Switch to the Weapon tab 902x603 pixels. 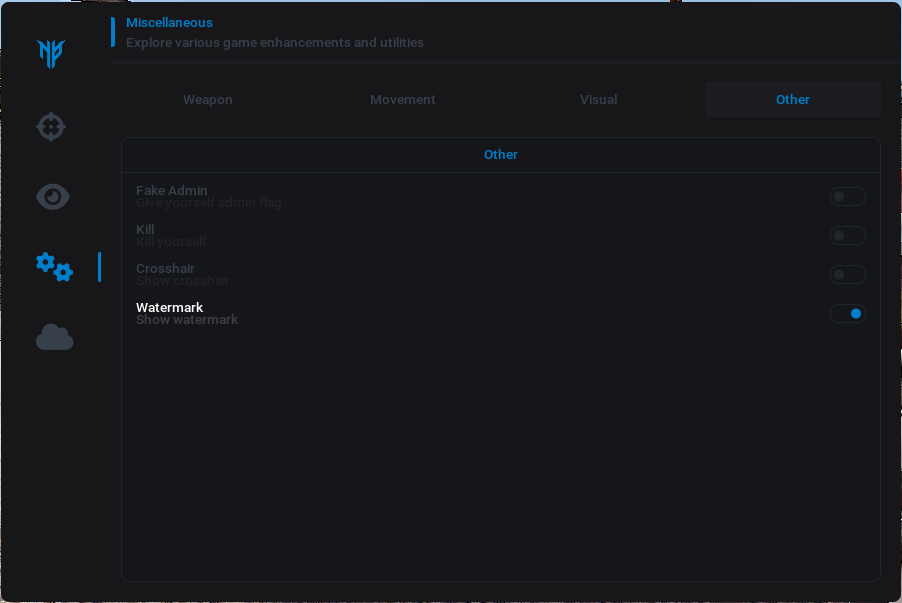tap(207, 100)
